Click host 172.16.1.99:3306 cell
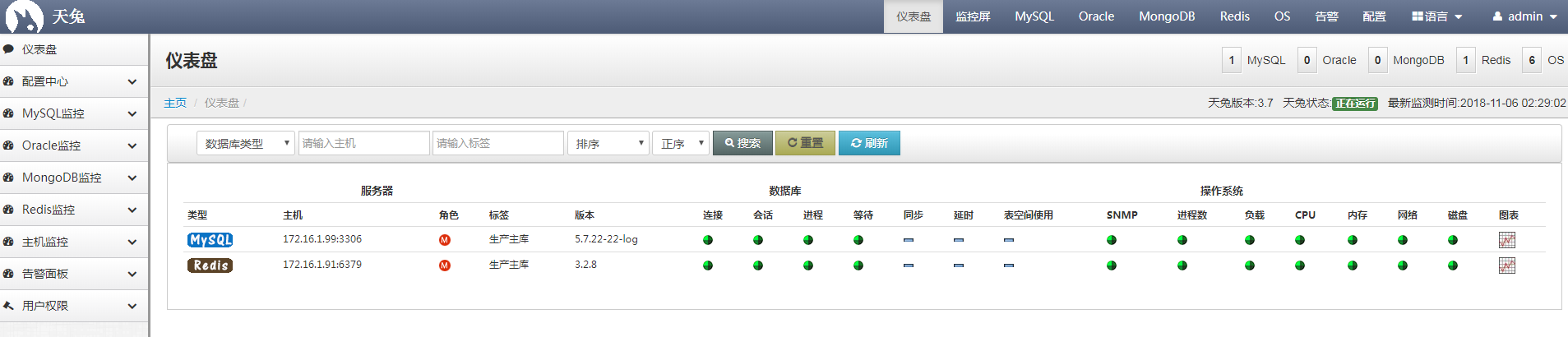This screenshot has height=337, width=1568. [x=322, y=239]
